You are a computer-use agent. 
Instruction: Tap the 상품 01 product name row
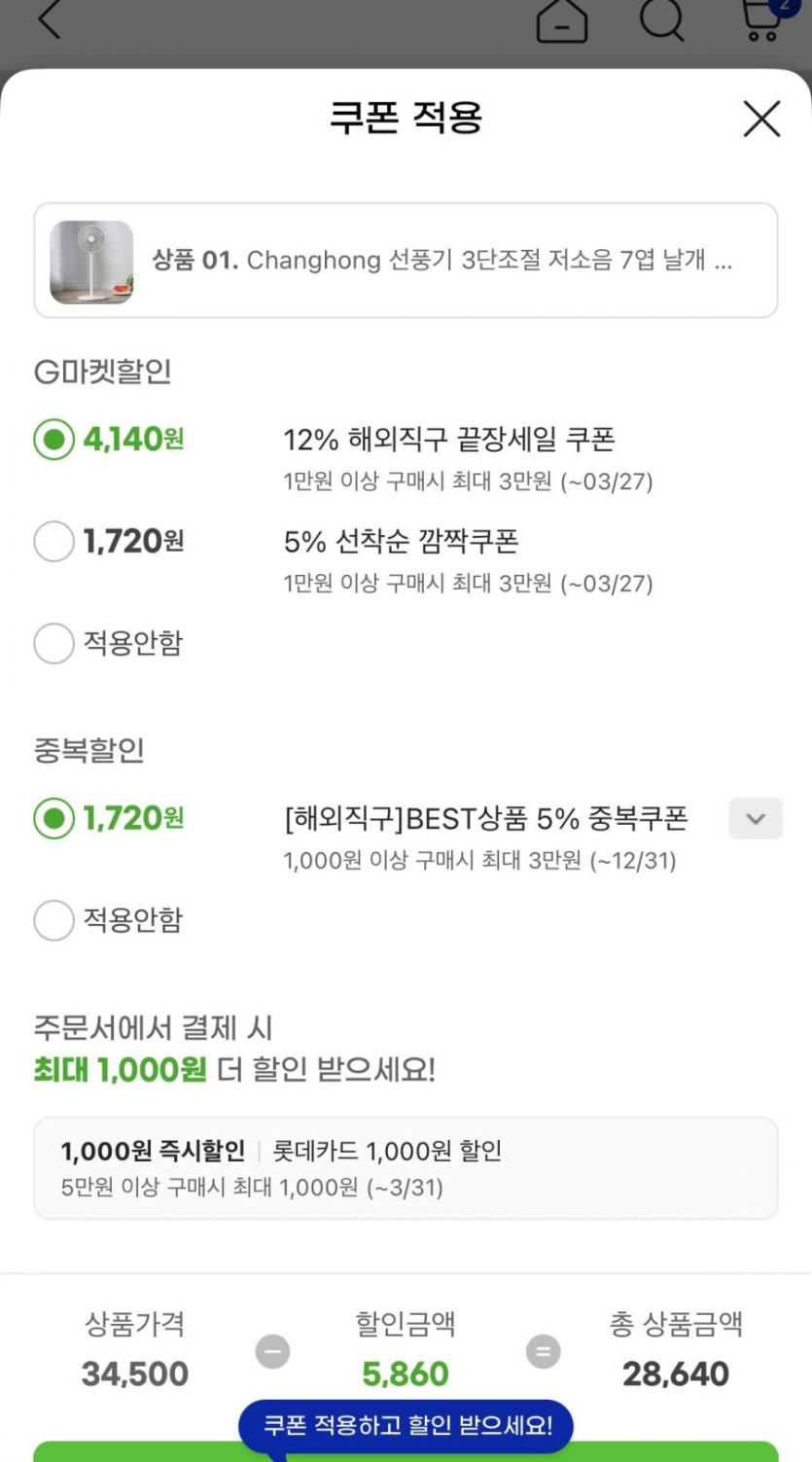[442, 261]
